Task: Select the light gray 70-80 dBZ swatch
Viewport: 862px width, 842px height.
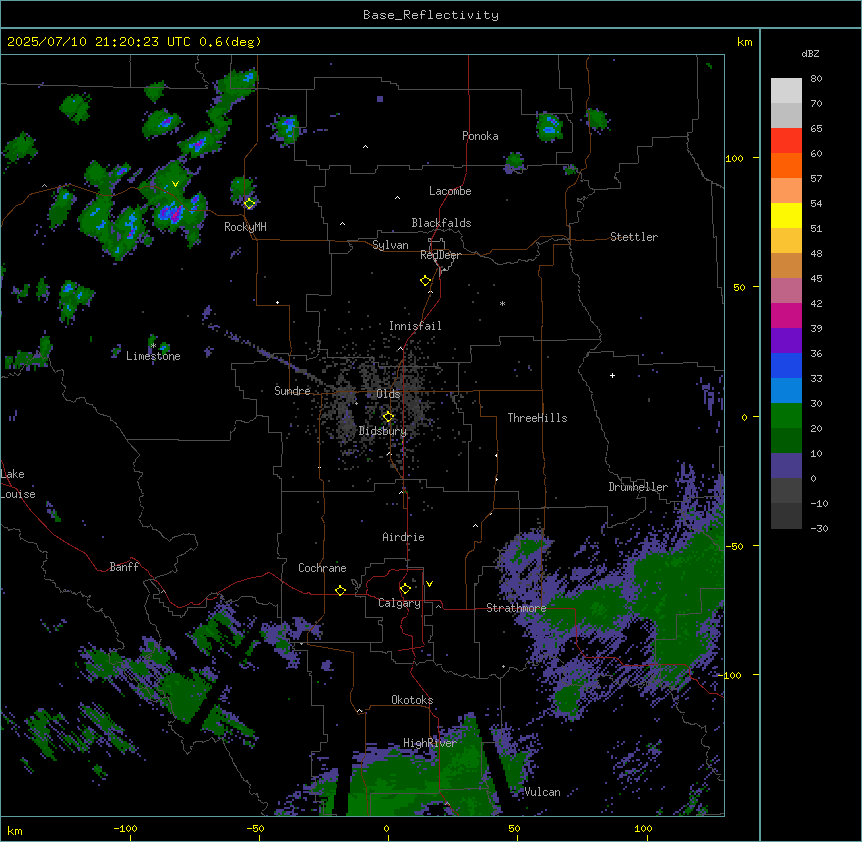Action: point(786,91)
